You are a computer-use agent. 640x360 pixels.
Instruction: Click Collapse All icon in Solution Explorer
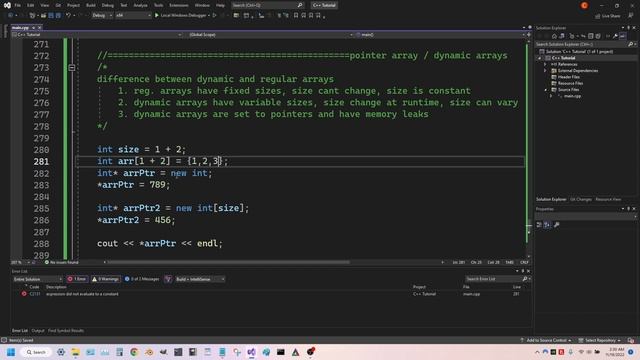590,36
